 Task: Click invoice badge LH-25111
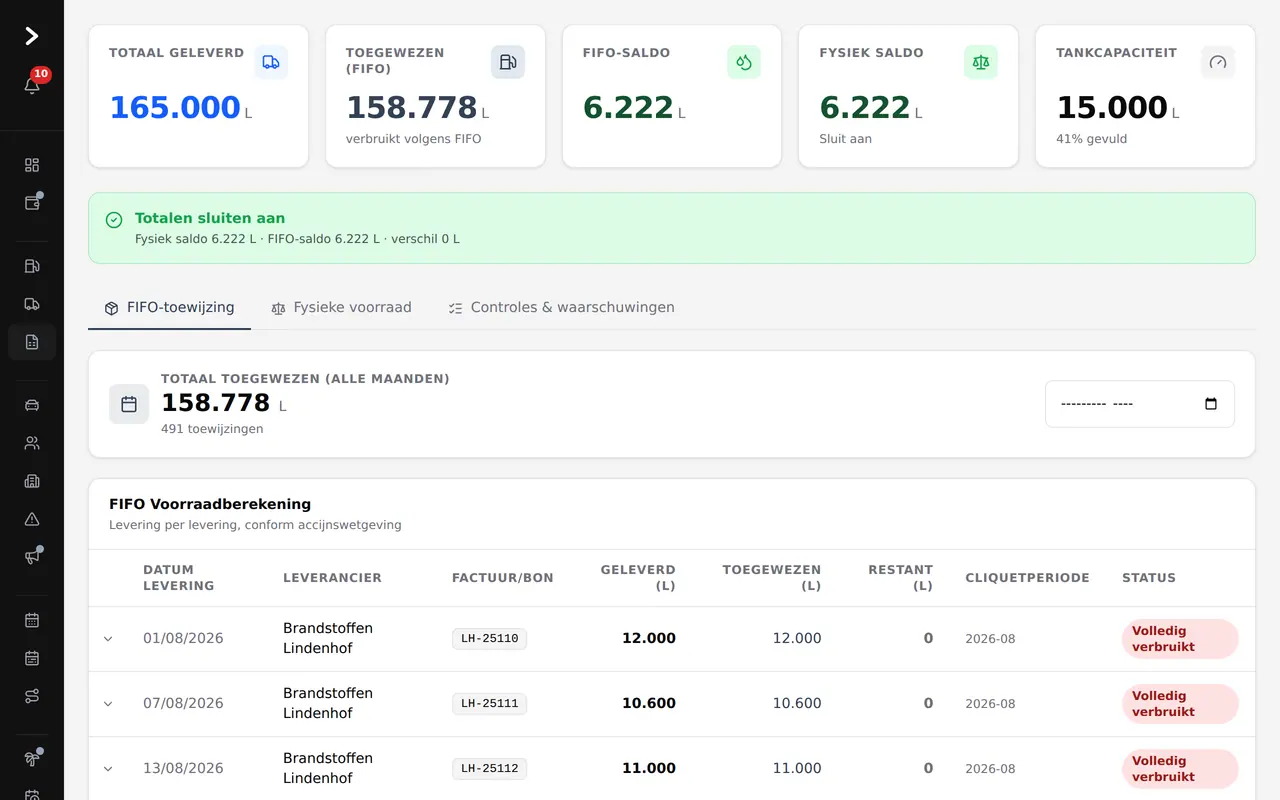(489, 704)
